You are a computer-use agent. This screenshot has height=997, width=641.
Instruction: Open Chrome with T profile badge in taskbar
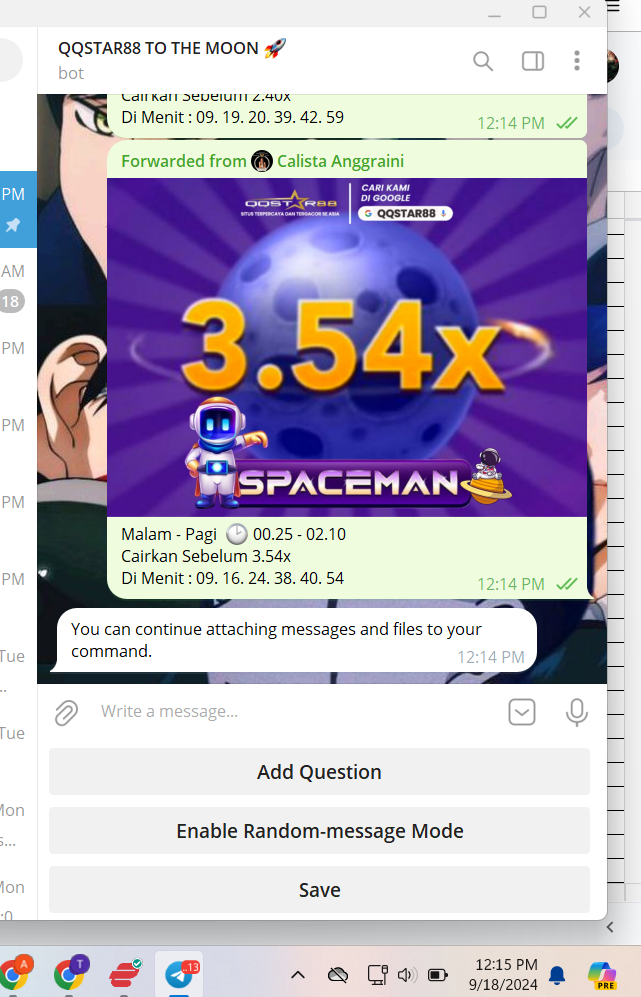[x=70, y=973]
